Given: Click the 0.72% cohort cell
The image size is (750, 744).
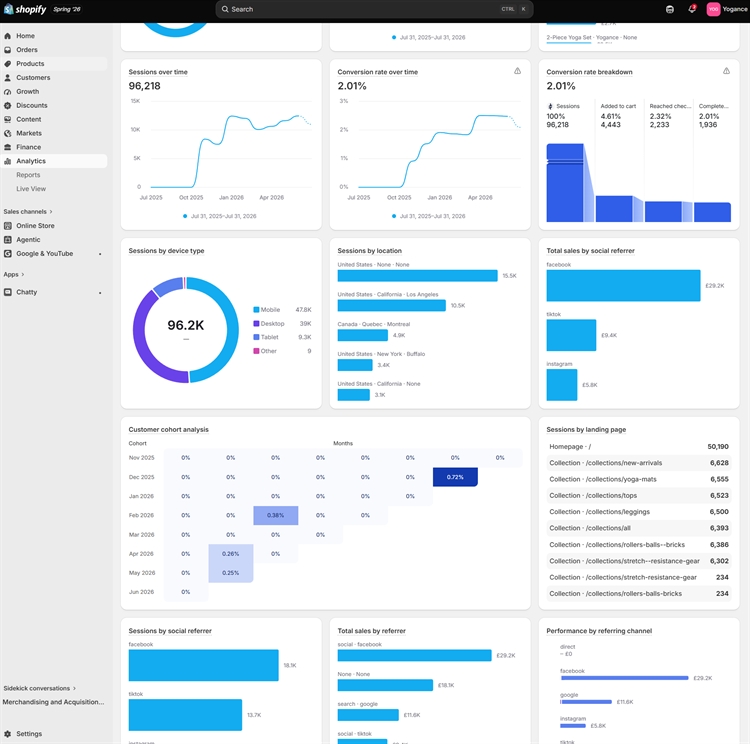Looking at the screenshot, I should pos(455,477).
